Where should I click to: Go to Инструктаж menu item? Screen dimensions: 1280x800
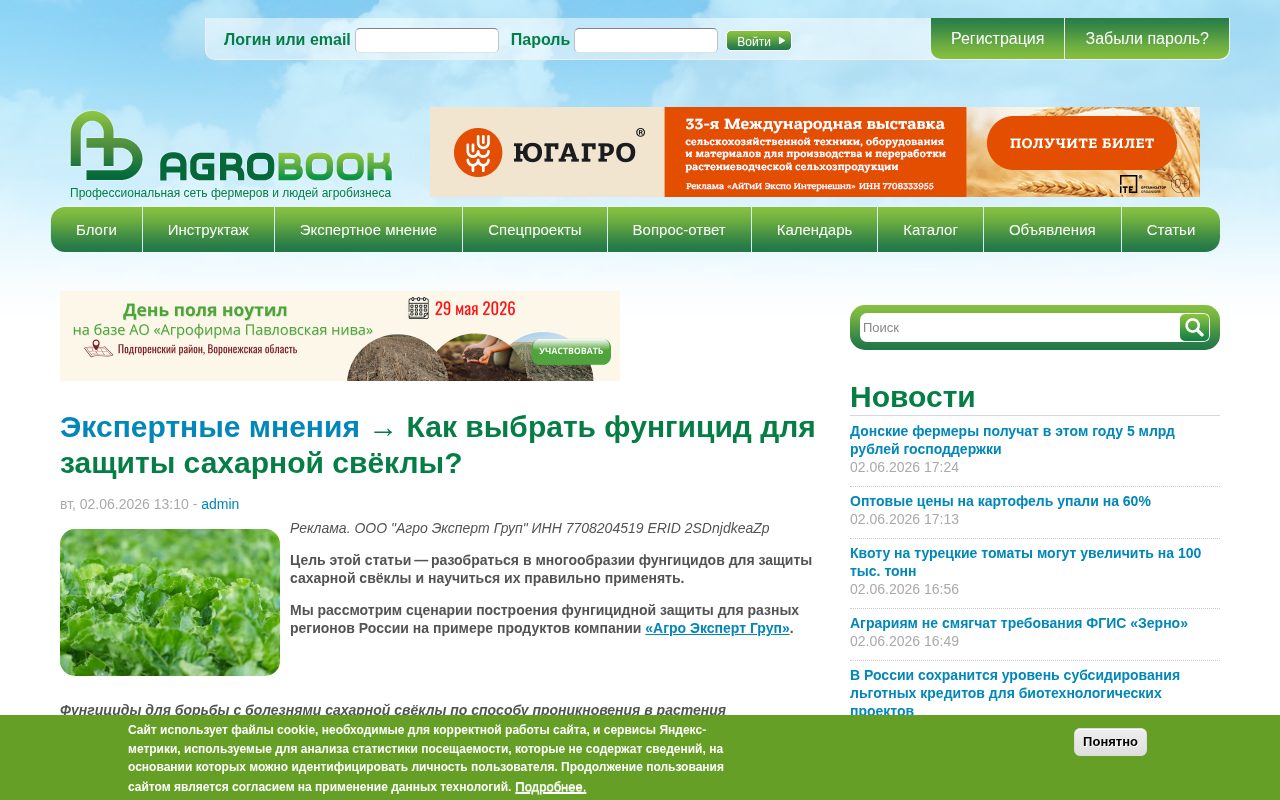click(x=208, y=230)
